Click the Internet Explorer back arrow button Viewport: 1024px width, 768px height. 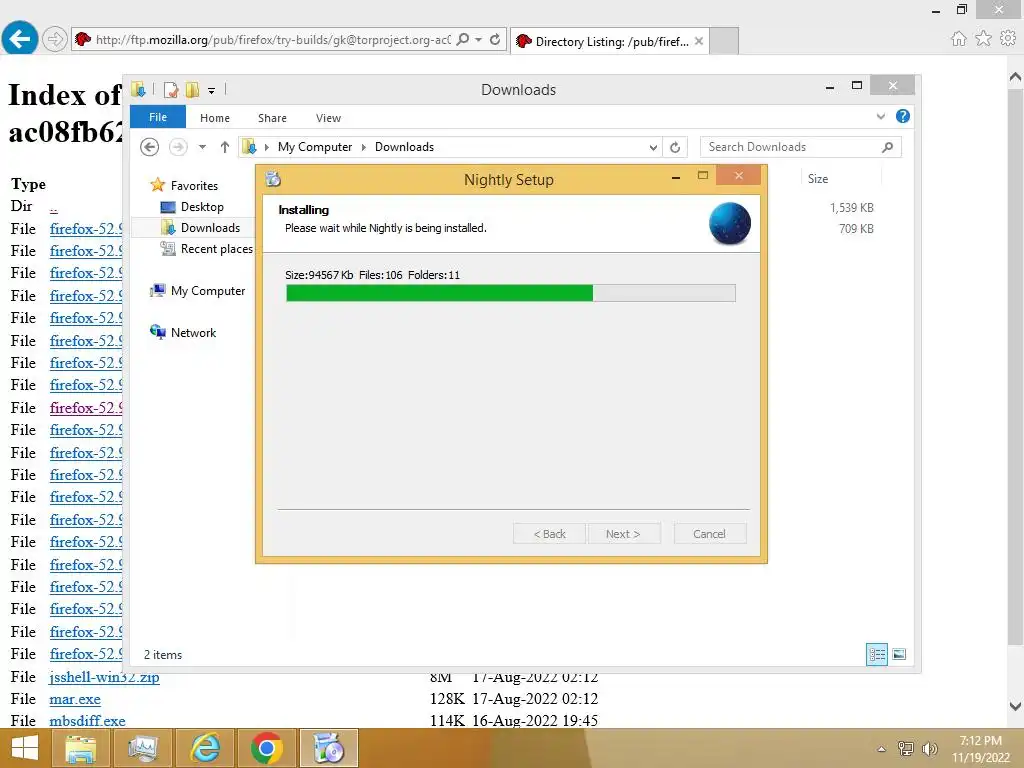click(x=20, y=39)
